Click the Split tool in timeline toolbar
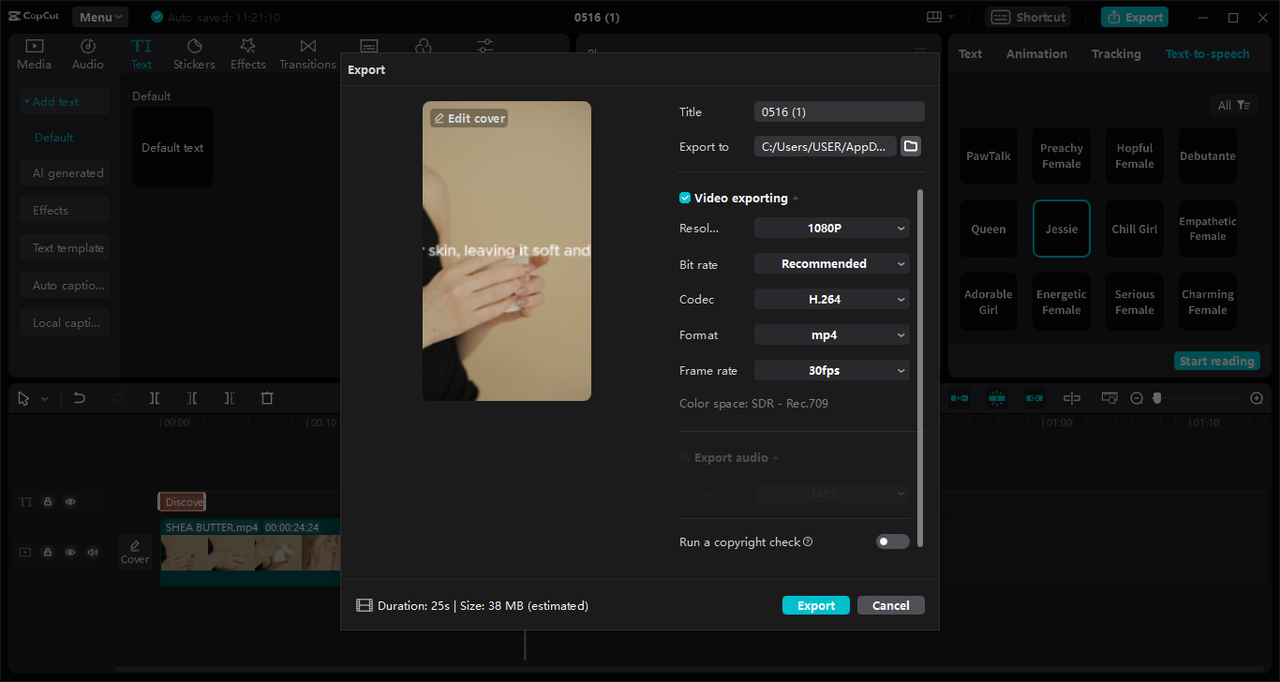Image resolution: width=1280 pixels, height=682 pixels. (x=154, y=398)
